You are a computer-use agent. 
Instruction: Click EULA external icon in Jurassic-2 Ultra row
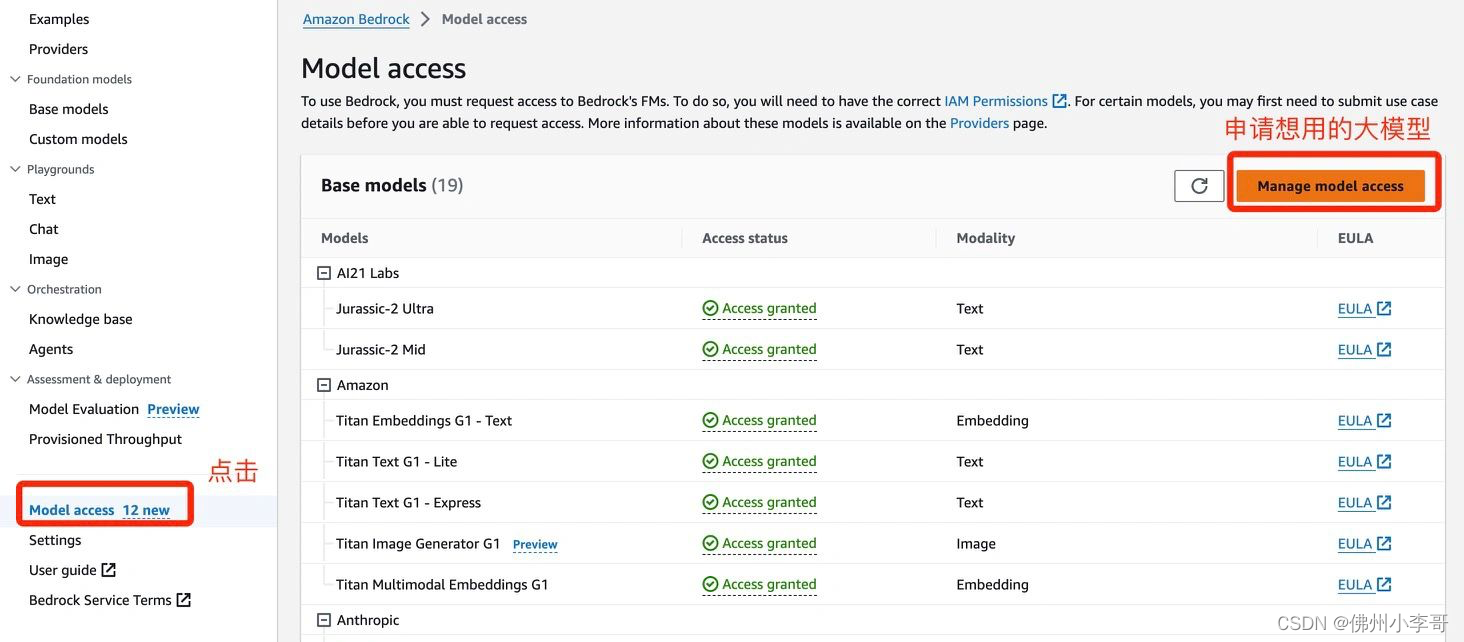(1384, 308)
